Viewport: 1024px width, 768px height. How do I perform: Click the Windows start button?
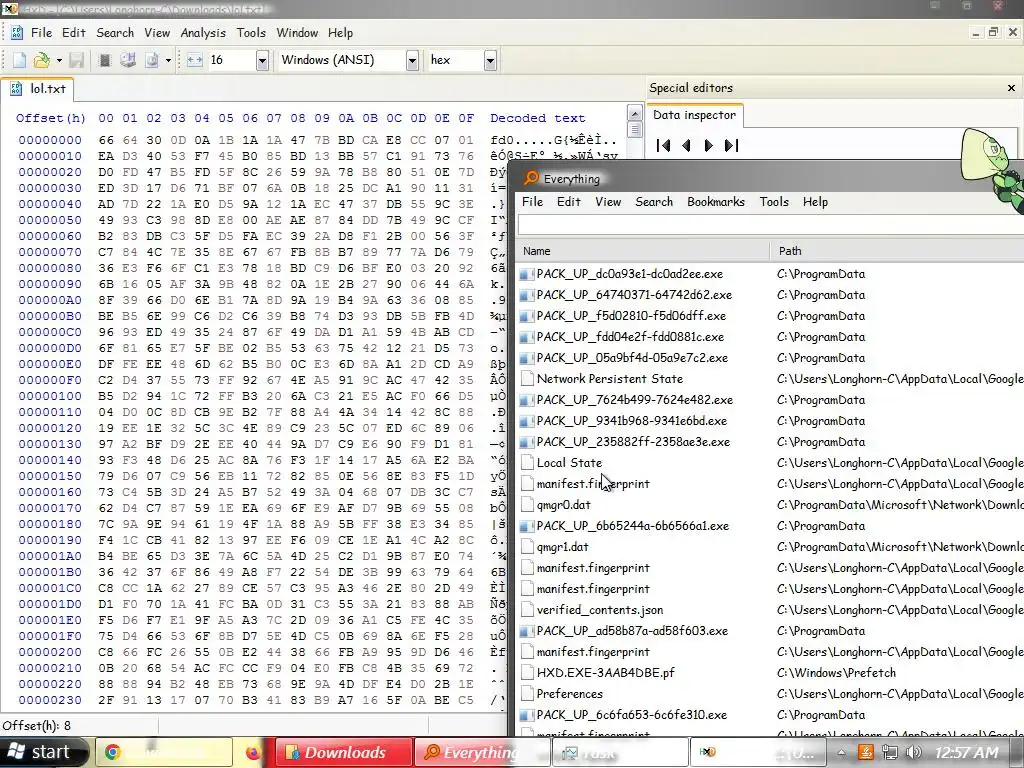44,752
